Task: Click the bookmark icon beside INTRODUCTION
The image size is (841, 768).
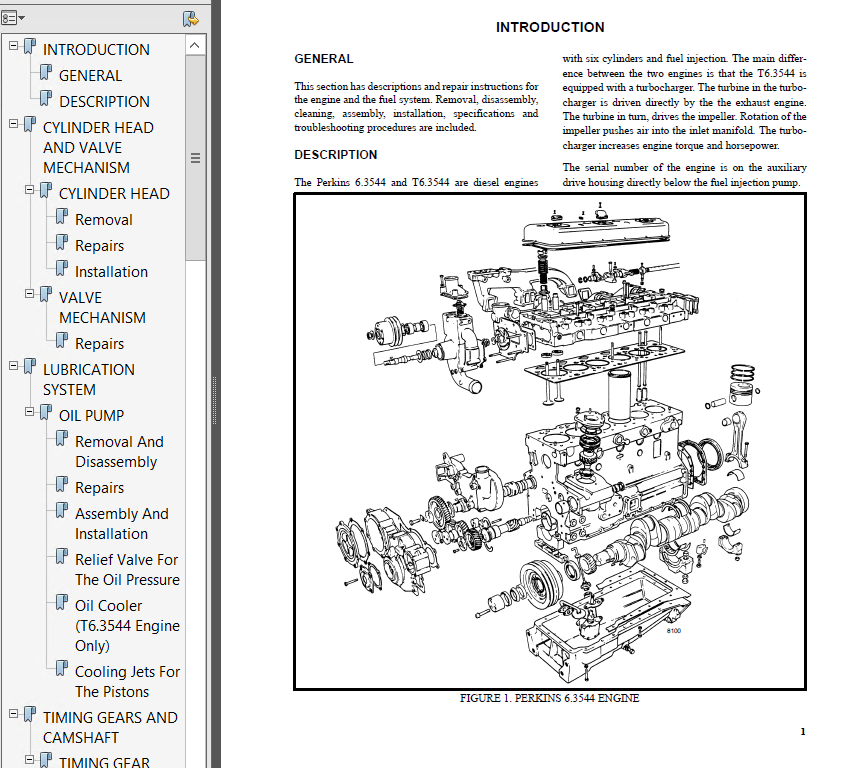Action: 30,47
